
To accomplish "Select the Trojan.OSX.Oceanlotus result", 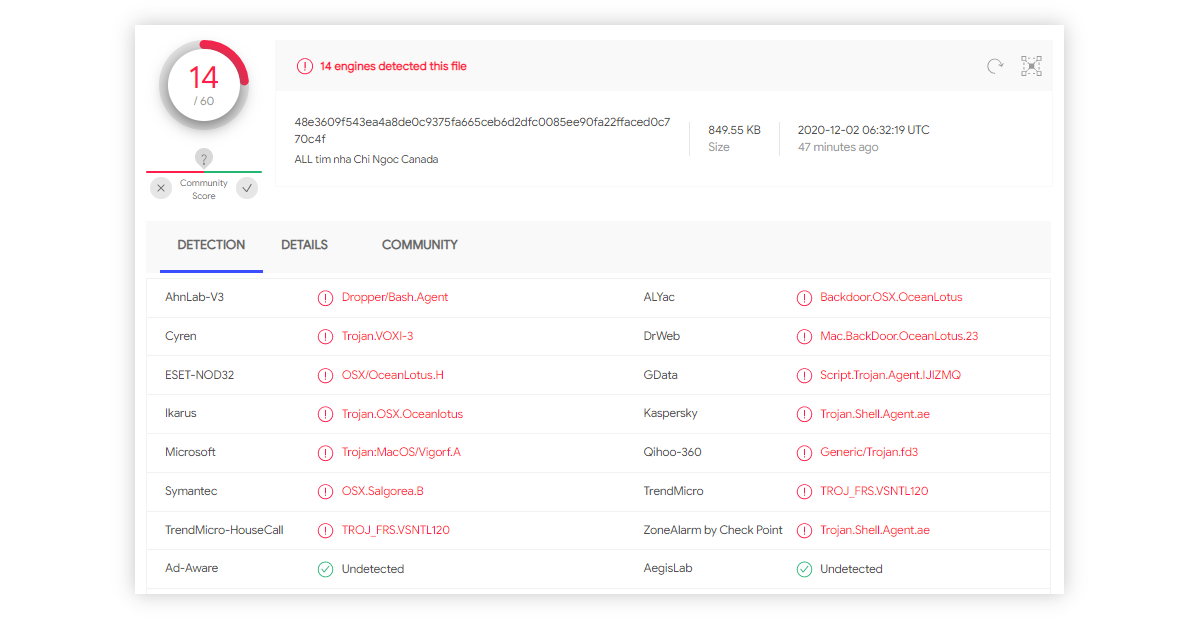I will coord(402,414).
